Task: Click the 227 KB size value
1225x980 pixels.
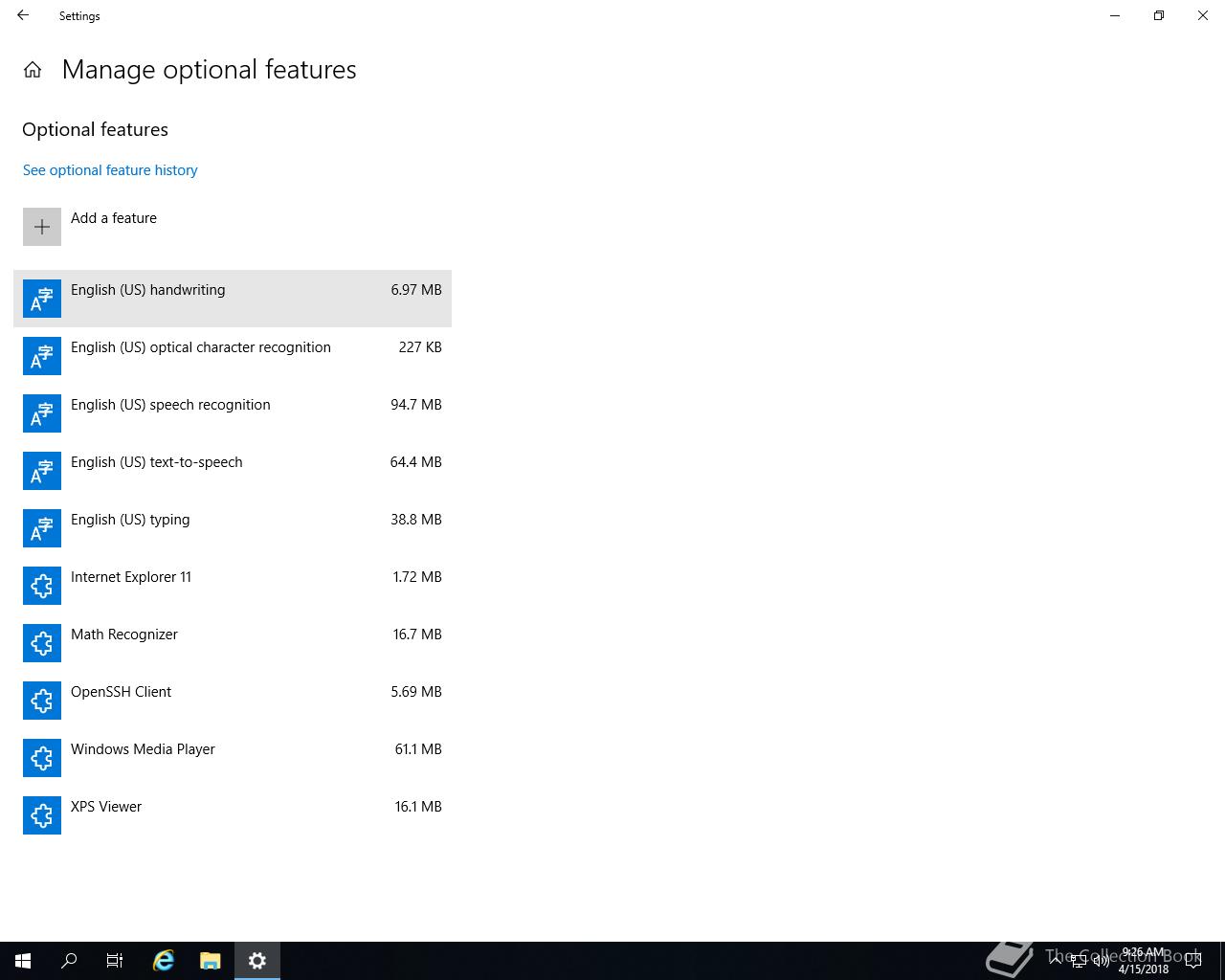Action: pos(420,347)
